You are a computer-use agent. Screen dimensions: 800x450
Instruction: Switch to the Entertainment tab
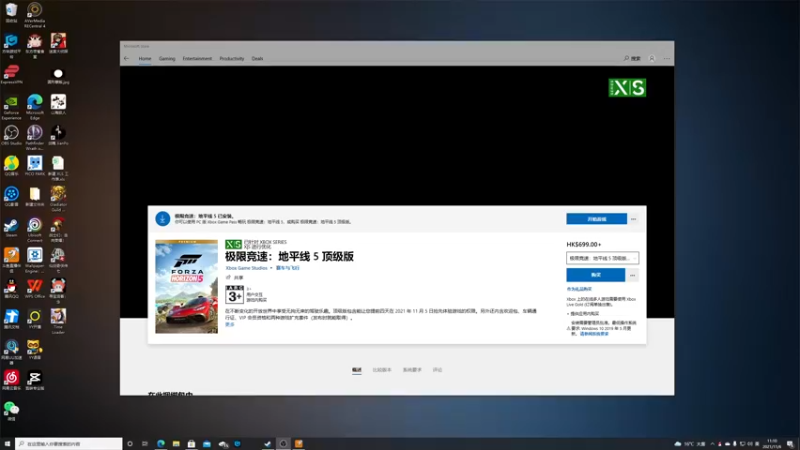coord(197,59)
